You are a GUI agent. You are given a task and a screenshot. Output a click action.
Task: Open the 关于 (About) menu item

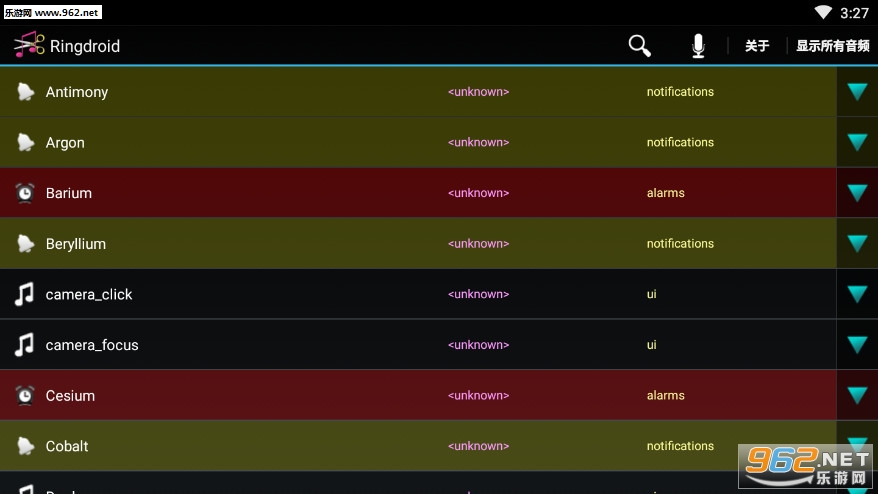point(756,46)
